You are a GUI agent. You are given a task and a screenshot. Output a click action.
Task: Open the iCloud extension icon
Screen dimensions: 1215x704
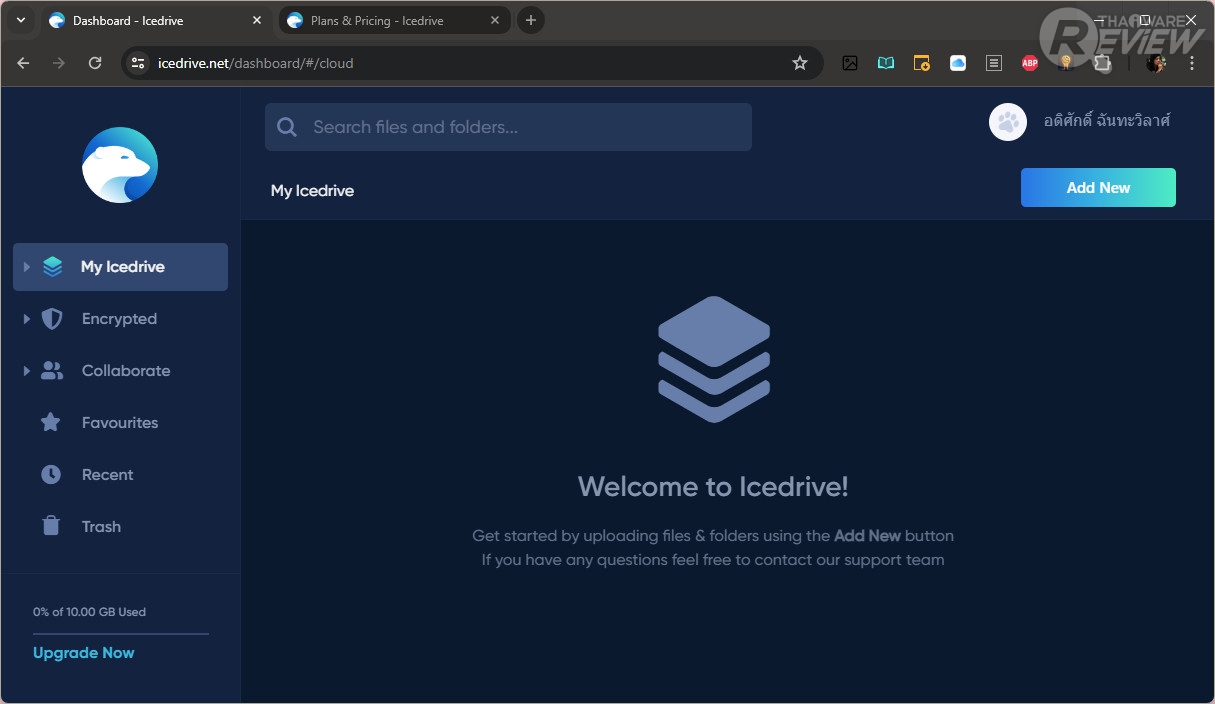click(958, 63)
